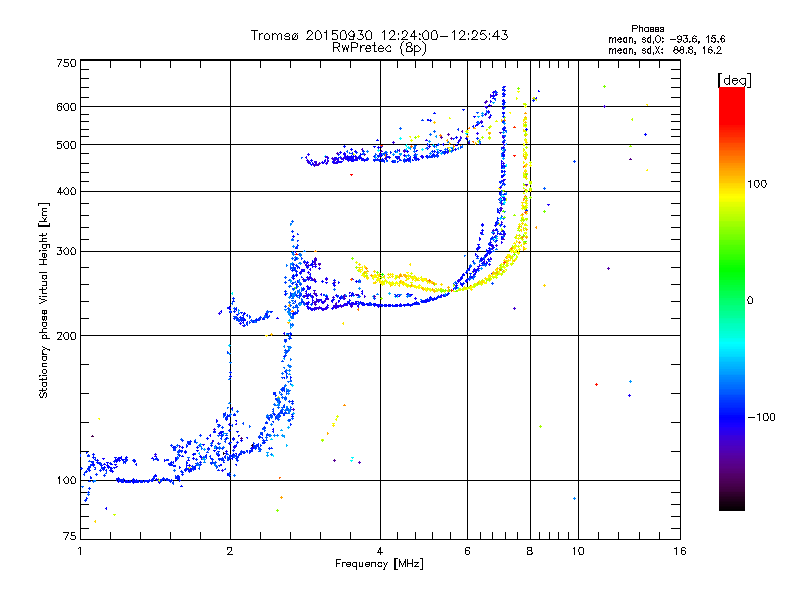Click the colorbar label '100'

pyautogui.click(x=757, y=184)
